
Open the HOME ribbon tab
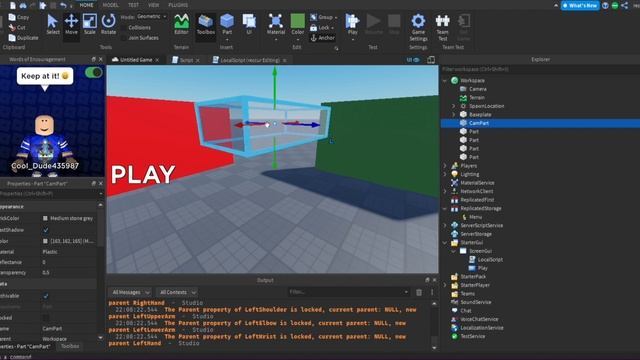[x=86, y=5]
